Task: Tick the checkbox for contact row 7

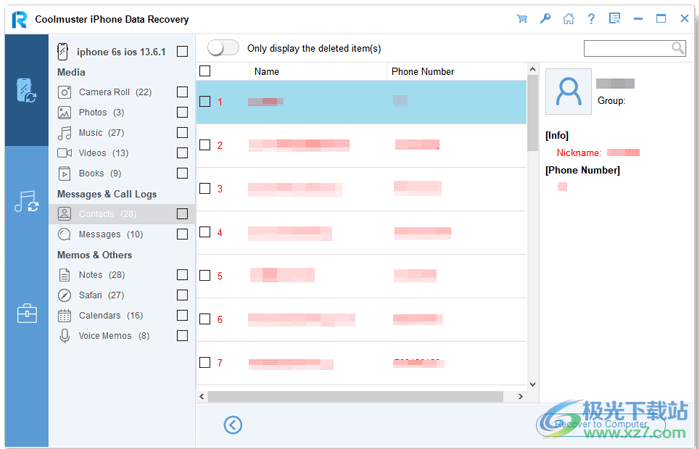Action: click(205, 362)
